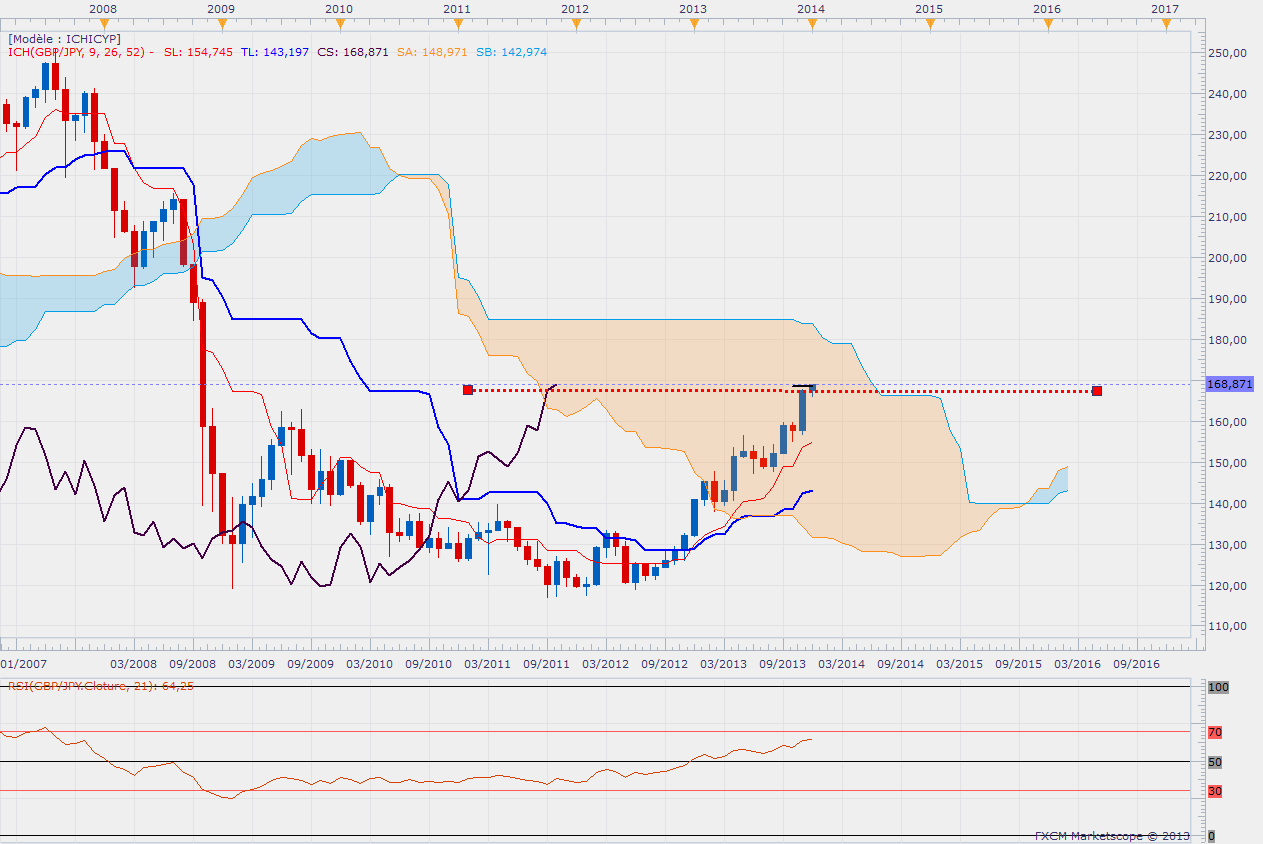
Task: Click the 03/2014 date on time axis
Action: pos(841,663)
